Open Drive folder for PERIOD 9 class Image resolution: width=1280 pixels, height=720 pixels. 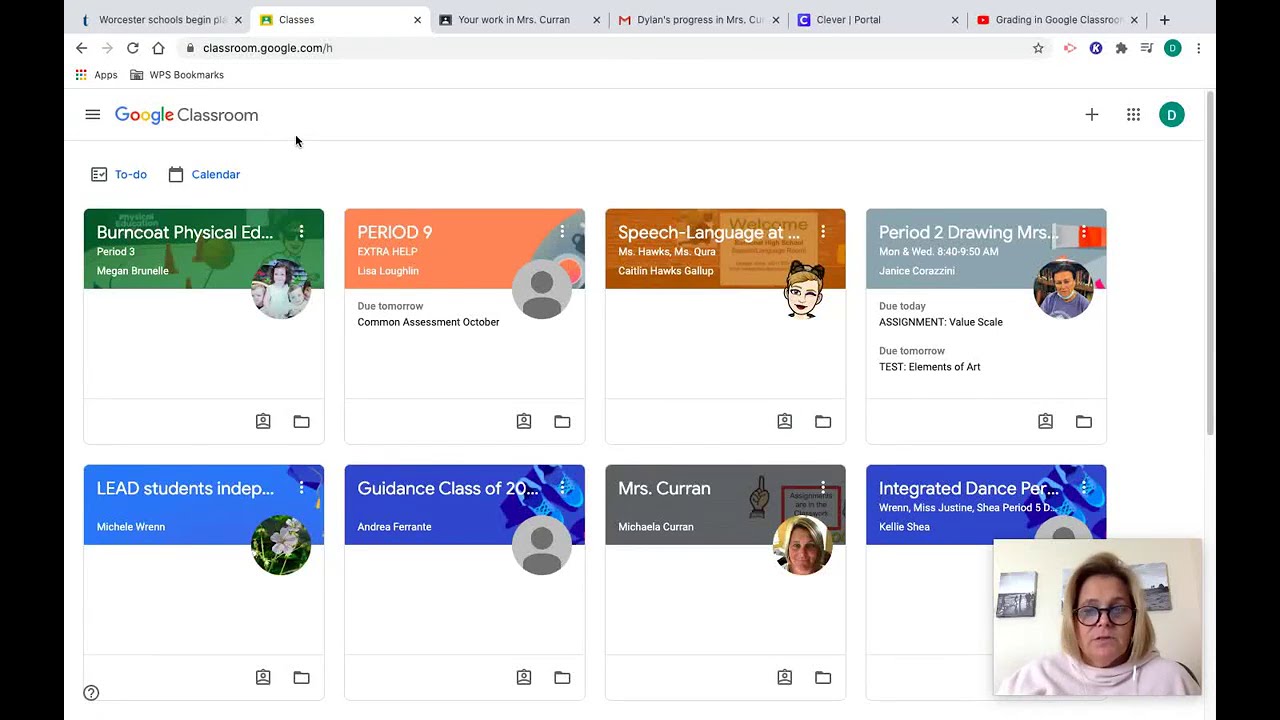[x=562, y=422]
